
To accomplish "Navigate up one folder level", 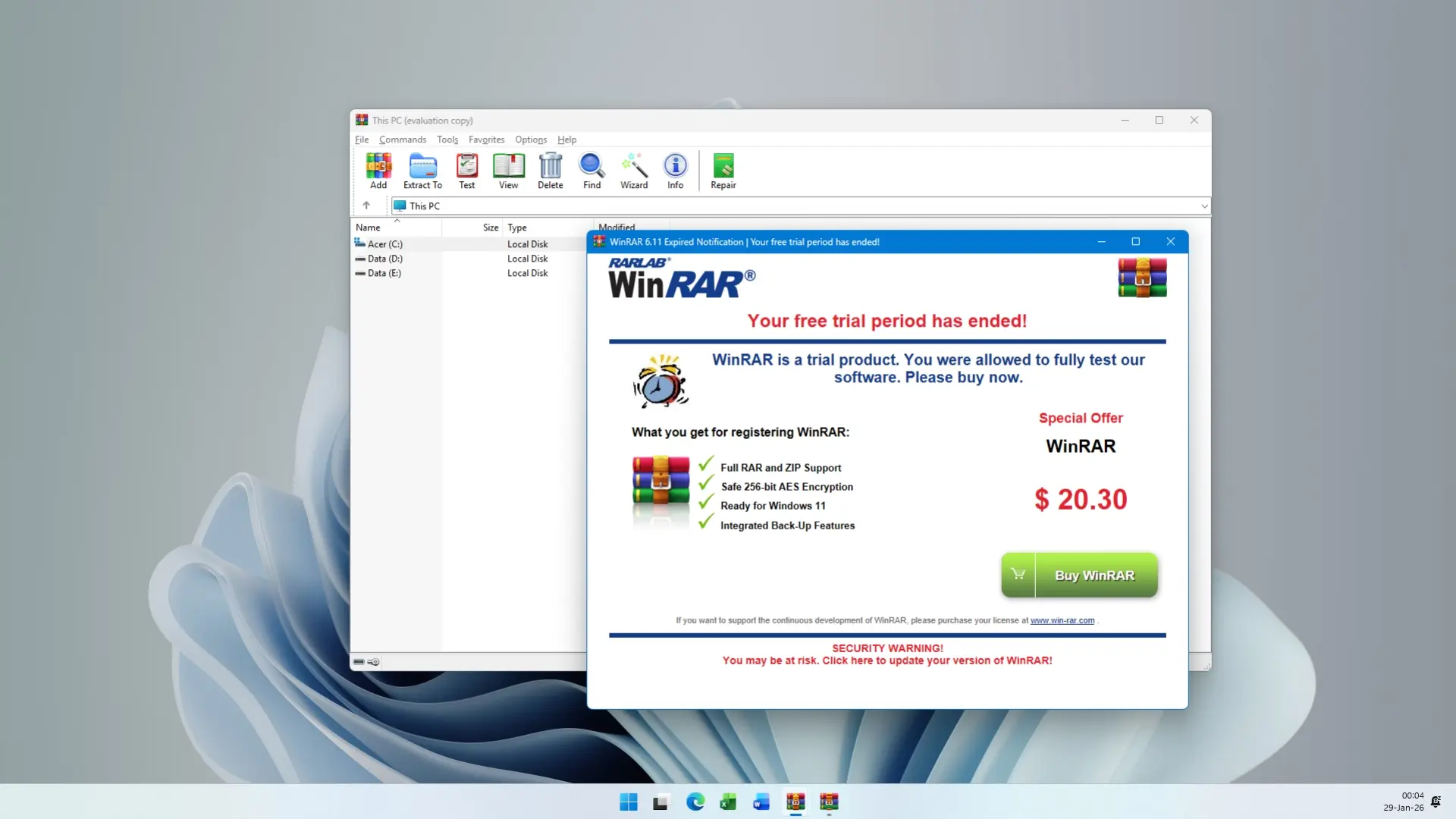I will click(x=367, y=206).
